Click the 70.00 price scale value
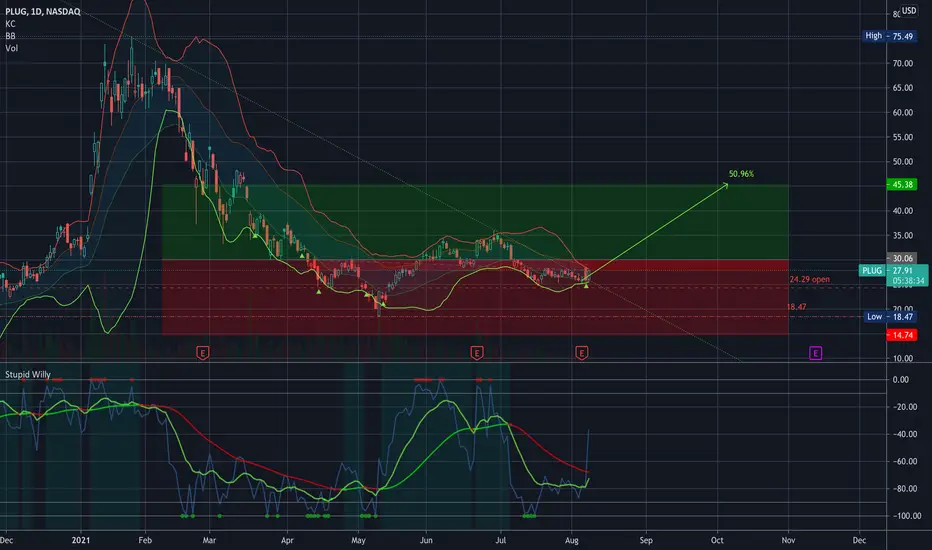The height and width of the screenshot is (550, 932). coord(902,64)
